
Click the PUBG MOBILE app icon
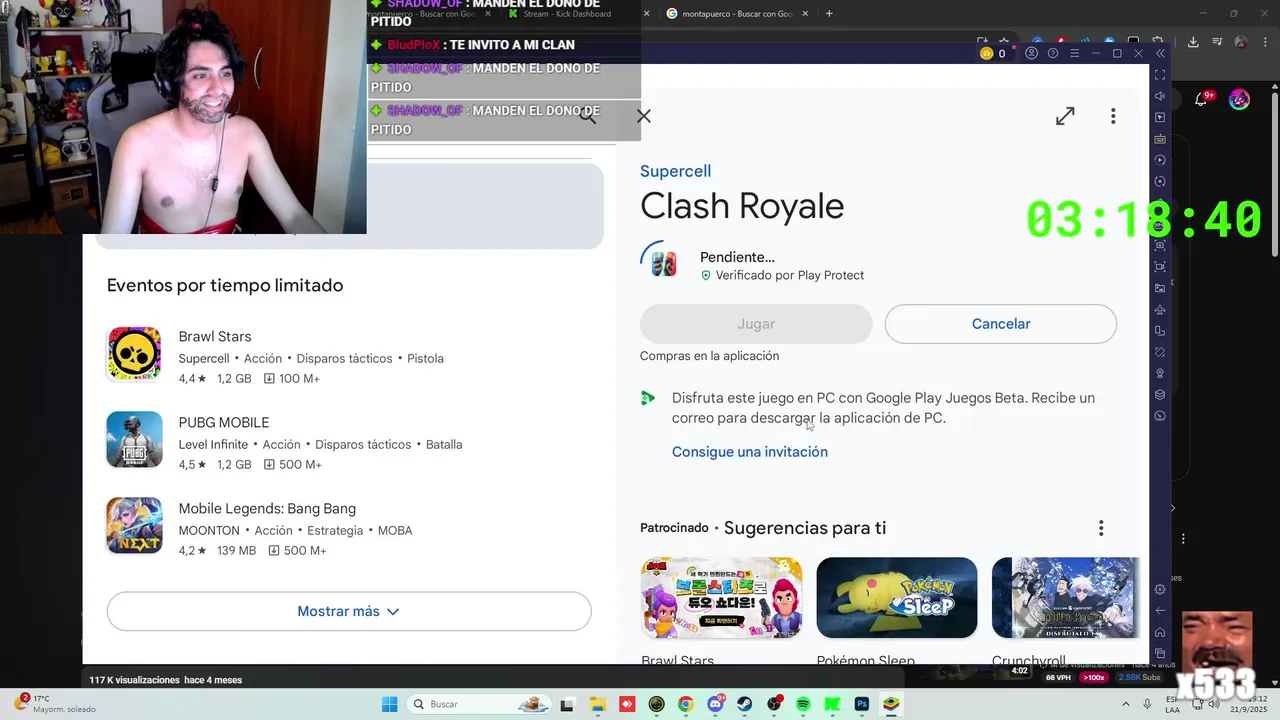(x=134, y=440)
